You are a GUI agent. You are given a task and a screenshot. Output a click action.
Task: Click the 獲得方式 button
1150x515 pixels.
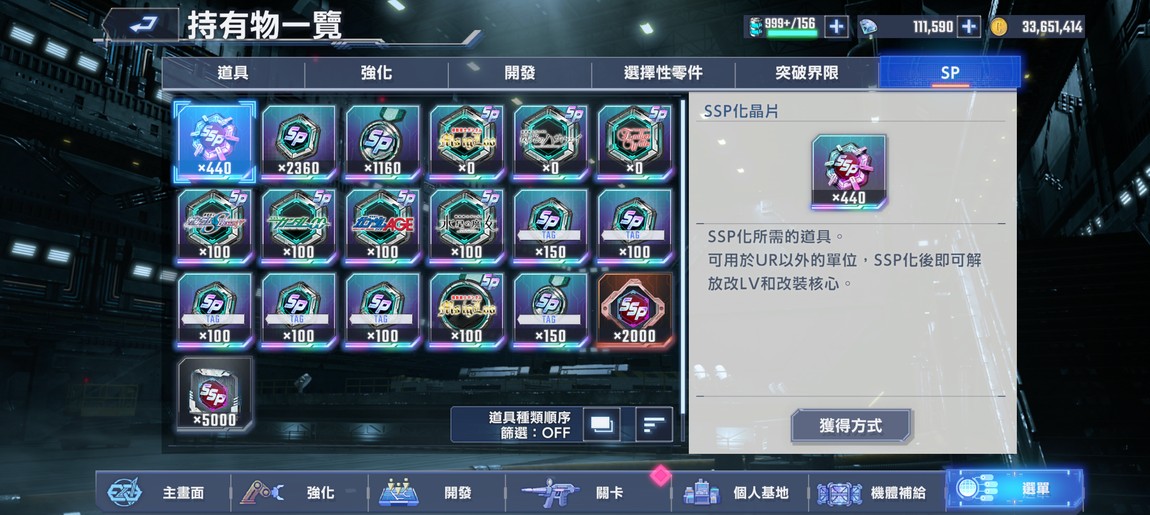tap(851, 425)
